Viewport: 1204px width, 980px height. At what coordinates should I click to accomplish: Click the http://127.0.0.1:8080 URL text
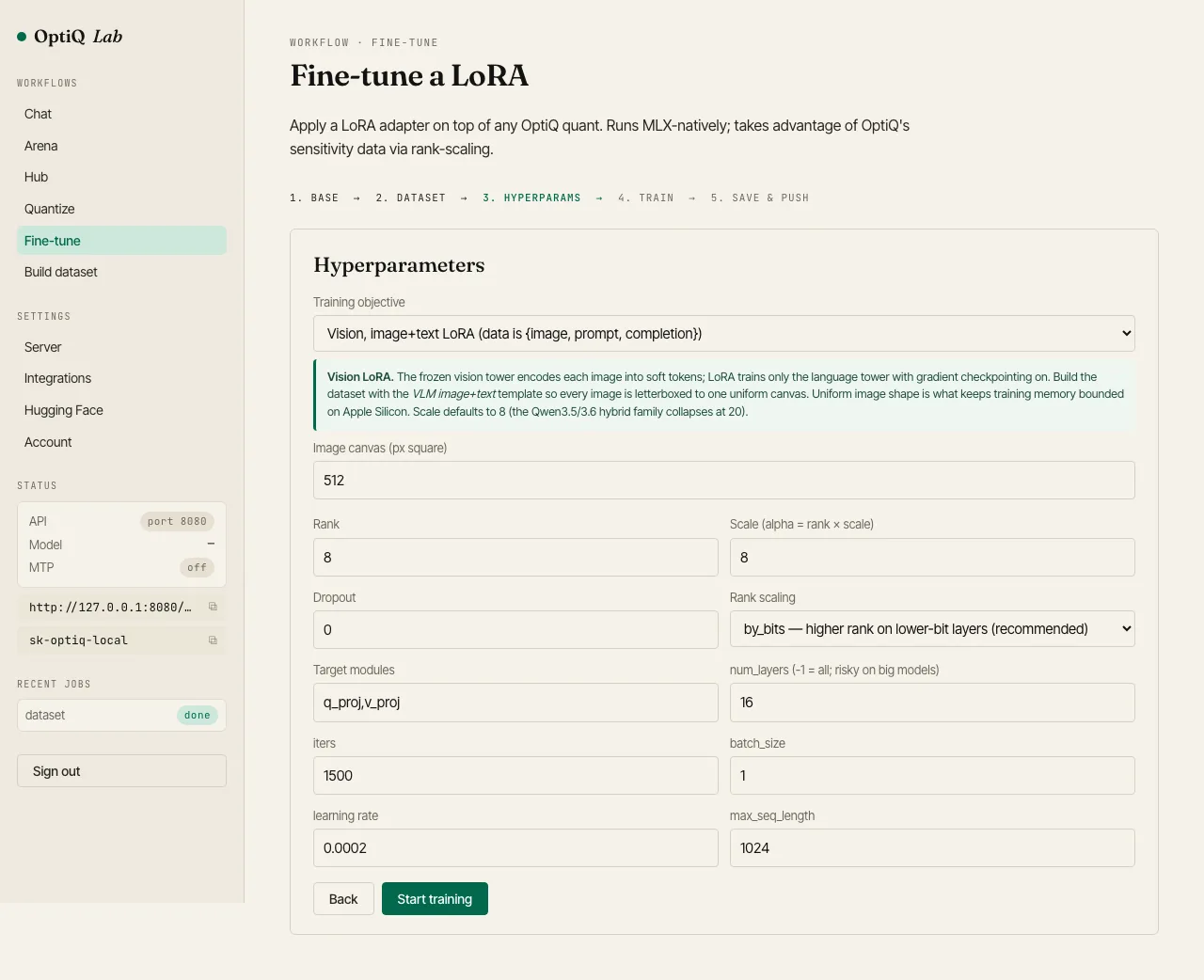110,607
